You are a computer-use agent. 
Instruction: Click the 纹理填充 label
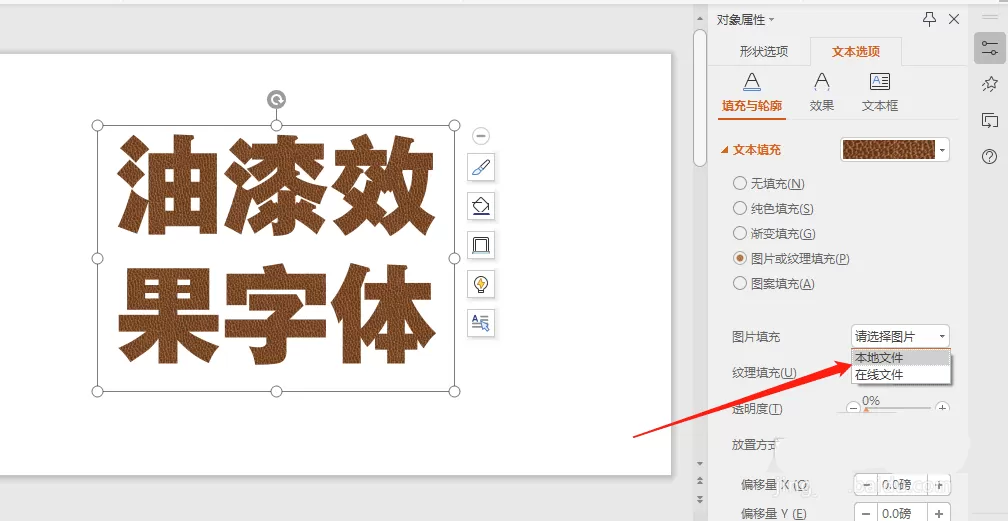(764, 373)
